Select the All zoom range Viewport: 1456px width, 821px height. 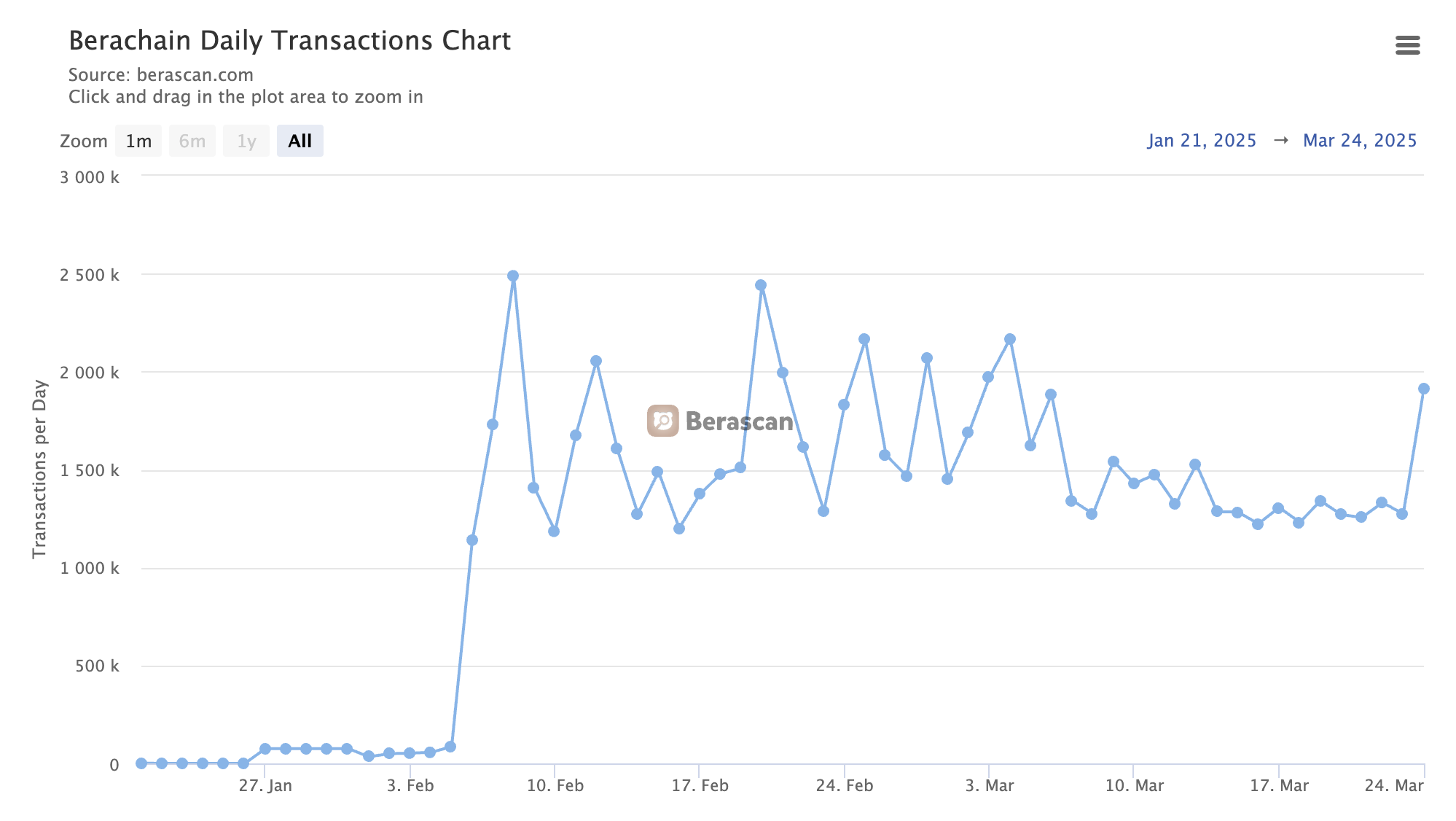pyautogui.click(x=300, y=141)
